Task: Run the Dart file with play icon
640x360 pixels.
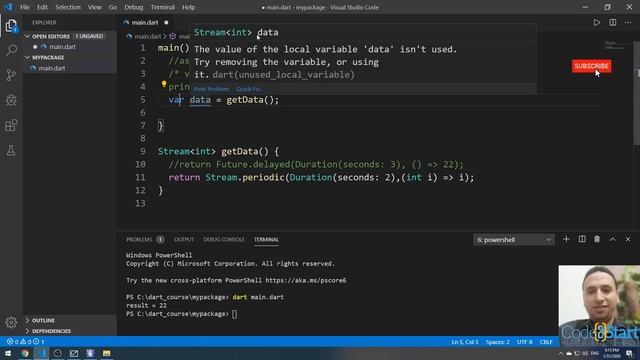Action: pyautogui.click(x=597, y=22)
